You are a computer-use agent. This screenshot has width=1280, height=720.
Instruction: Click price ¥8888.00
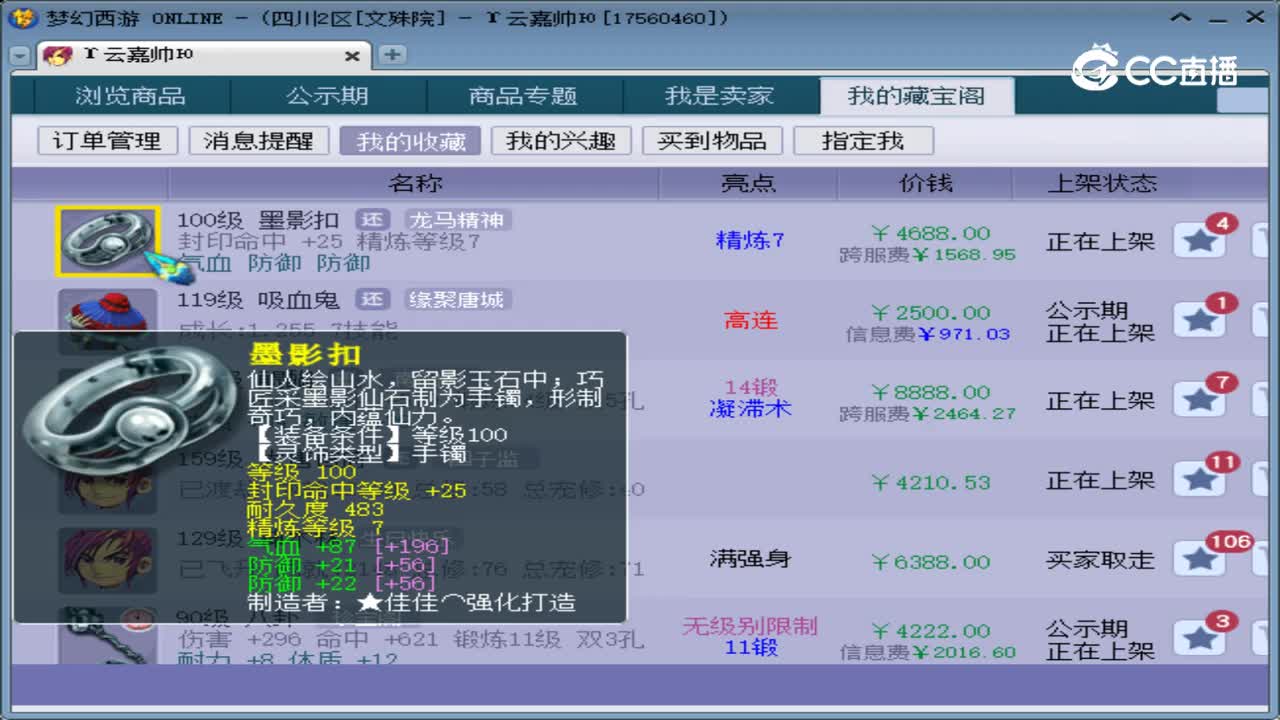931,392
